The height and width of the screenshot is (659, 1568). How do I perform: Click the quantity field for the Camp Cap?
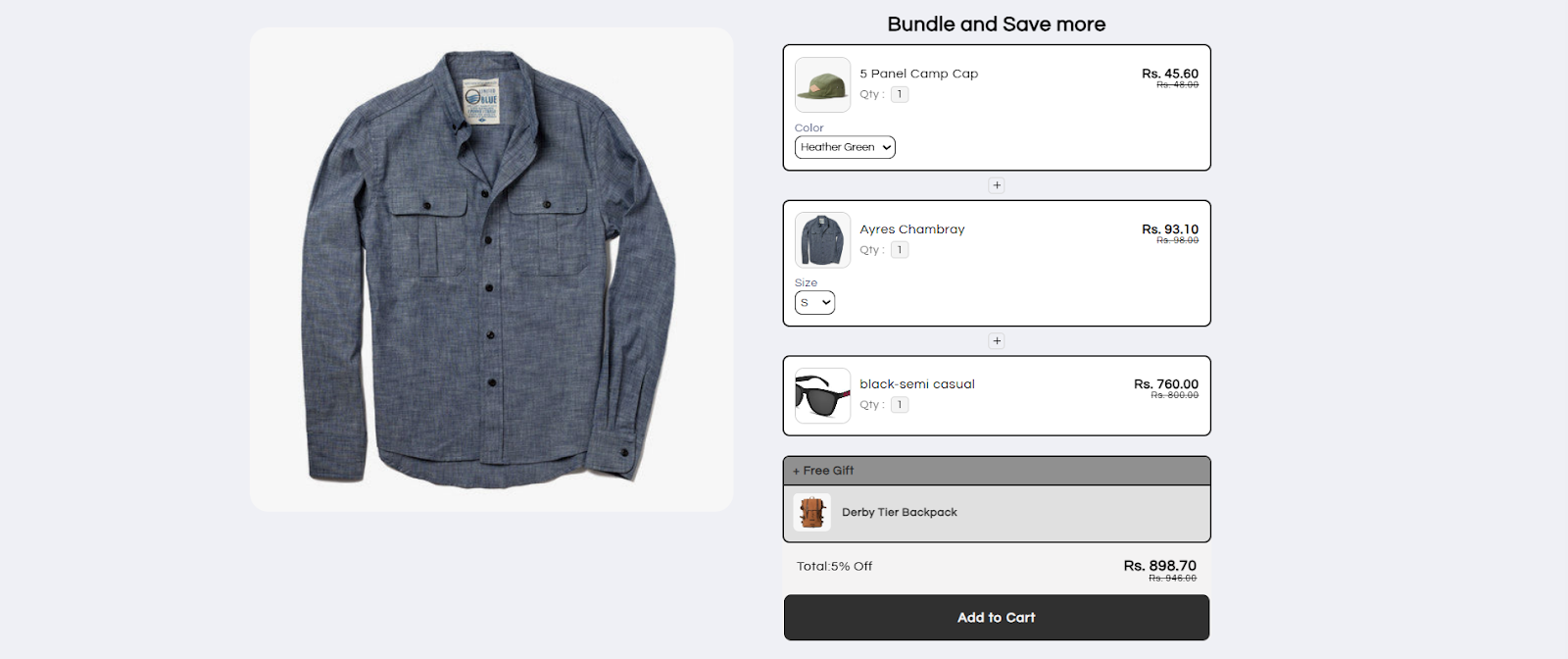[x=900, y=94]
